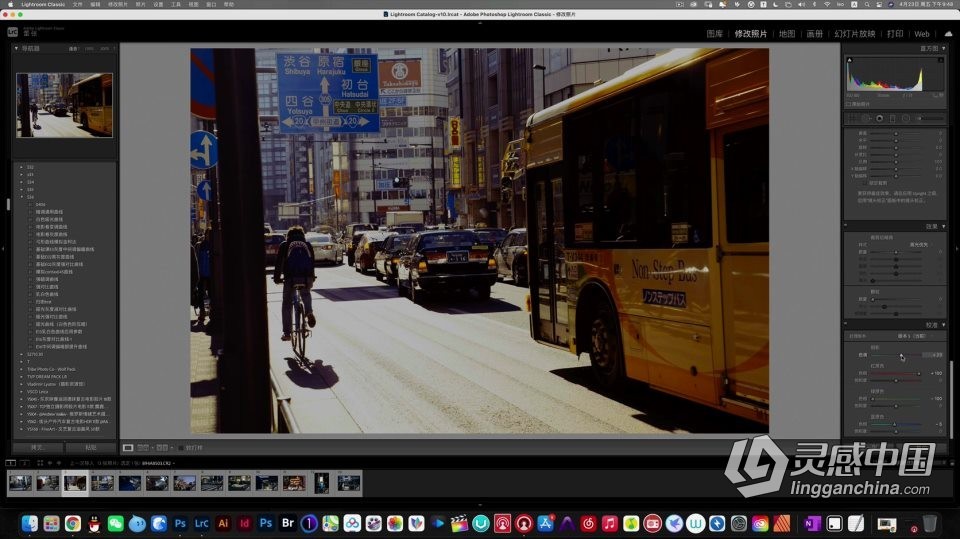Image resolution: width=960 pixels, height=539 pixels.
Task: Open the 地图 (Map) module
Action: click(x=787, y=33)
